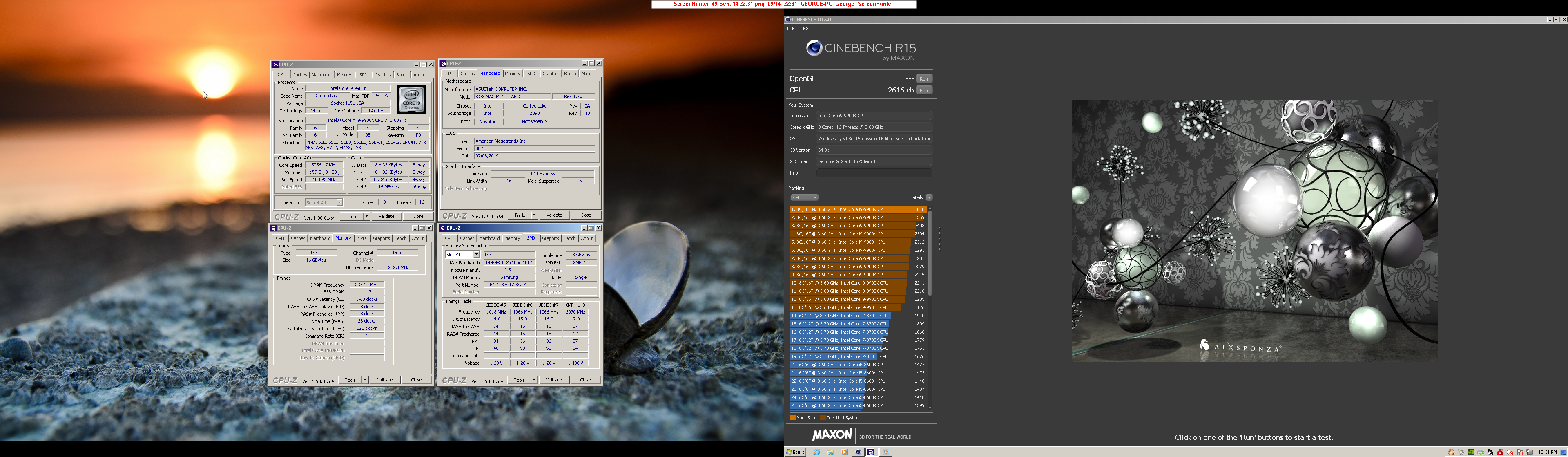Click the brown Identical System legend swatch
Viewport: 1568px width, 457px height.
[823, 418]
